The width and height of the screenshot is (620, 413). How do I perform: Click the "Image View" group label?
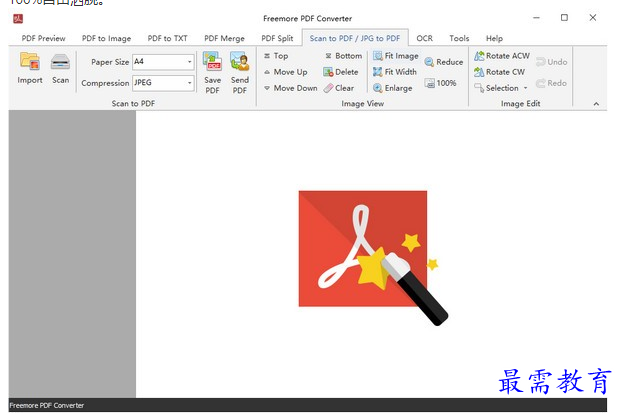pyautogui.click(x=363, y=104)
